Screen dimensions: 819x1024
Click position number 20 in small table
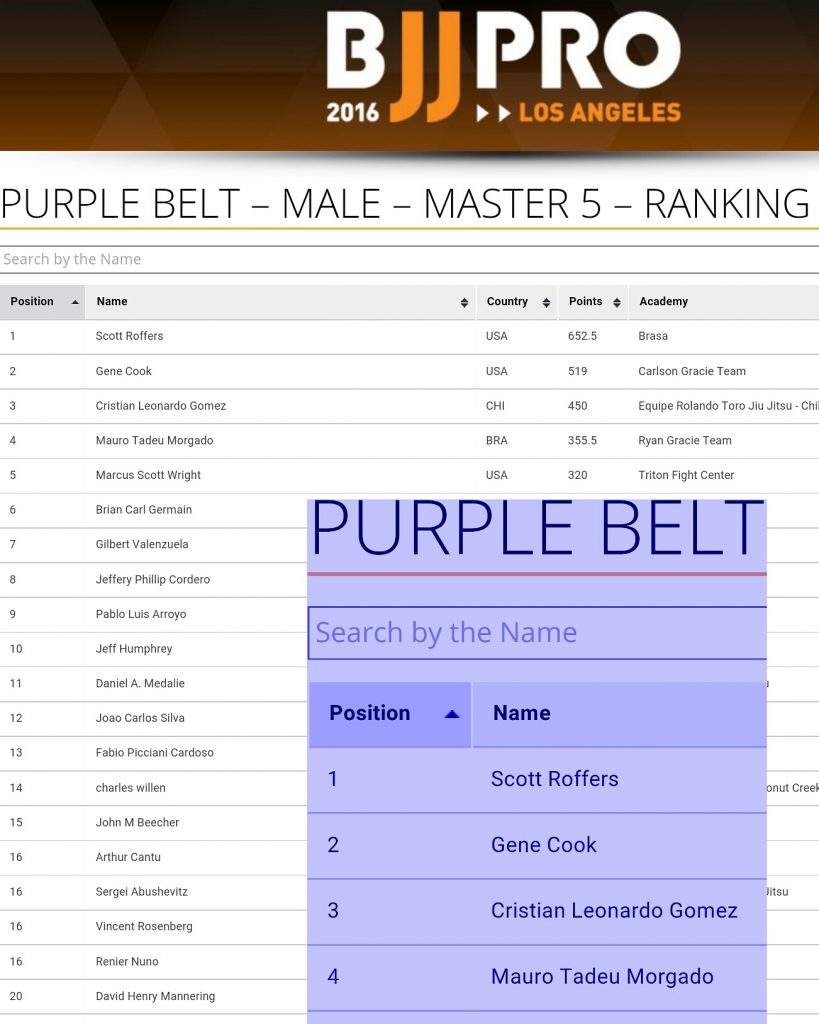(16, 996)
